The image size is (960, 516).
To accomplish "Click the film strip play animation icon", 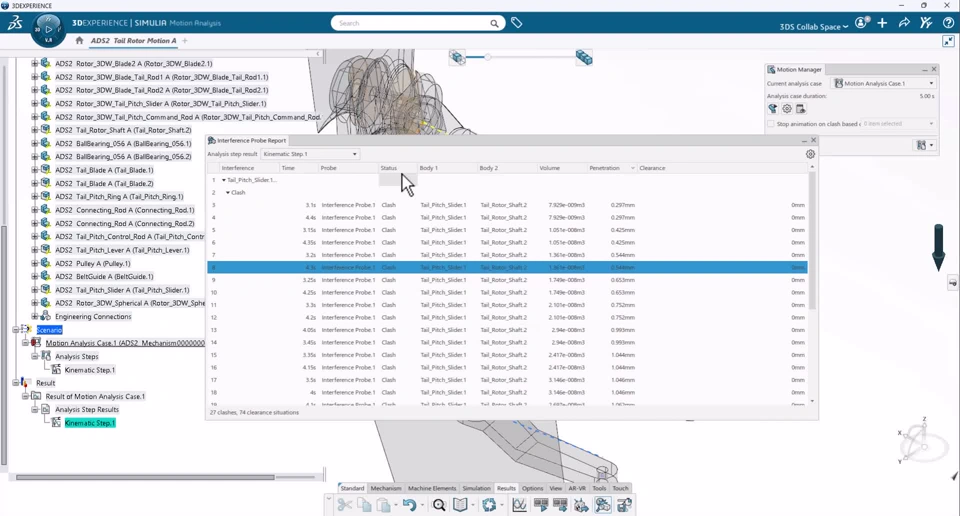I will 541,505.
